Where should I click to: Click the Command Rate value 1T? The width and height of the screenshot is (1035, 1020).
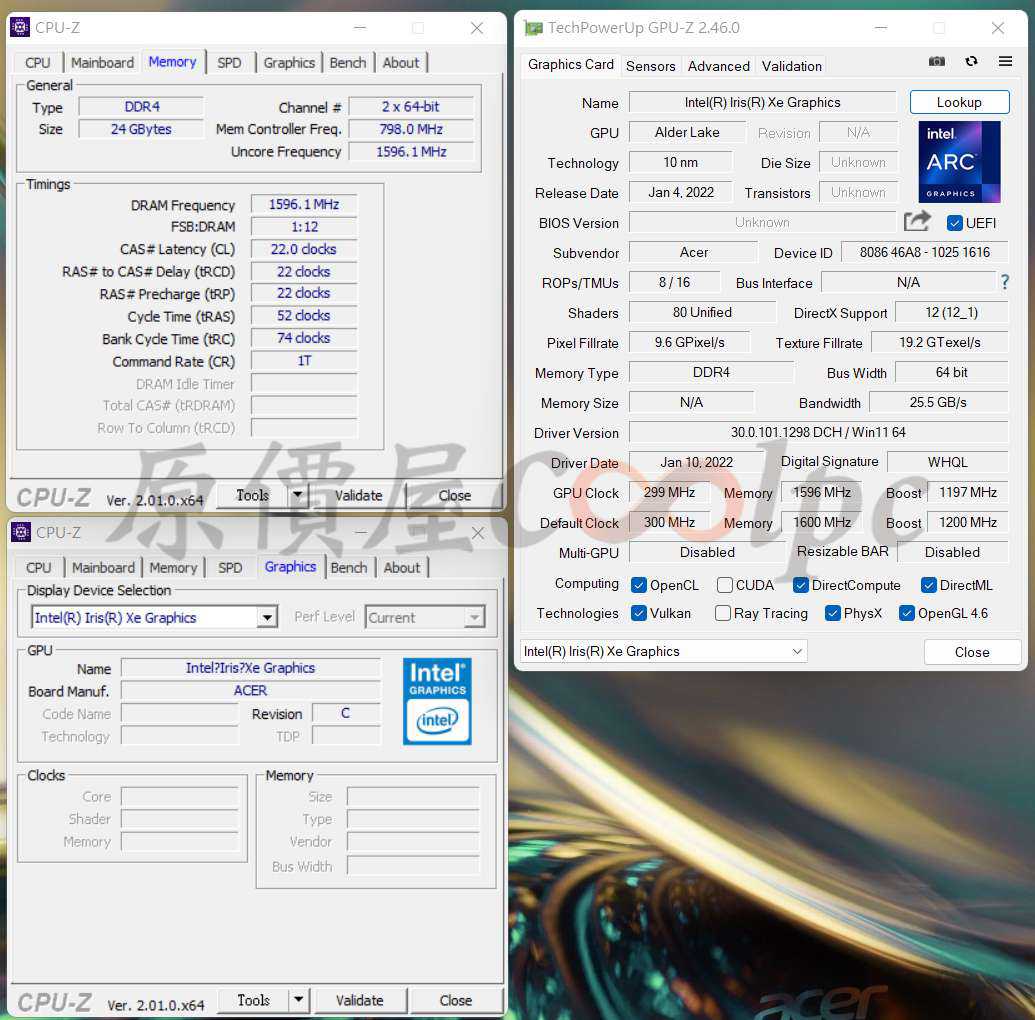pos(304,360)
